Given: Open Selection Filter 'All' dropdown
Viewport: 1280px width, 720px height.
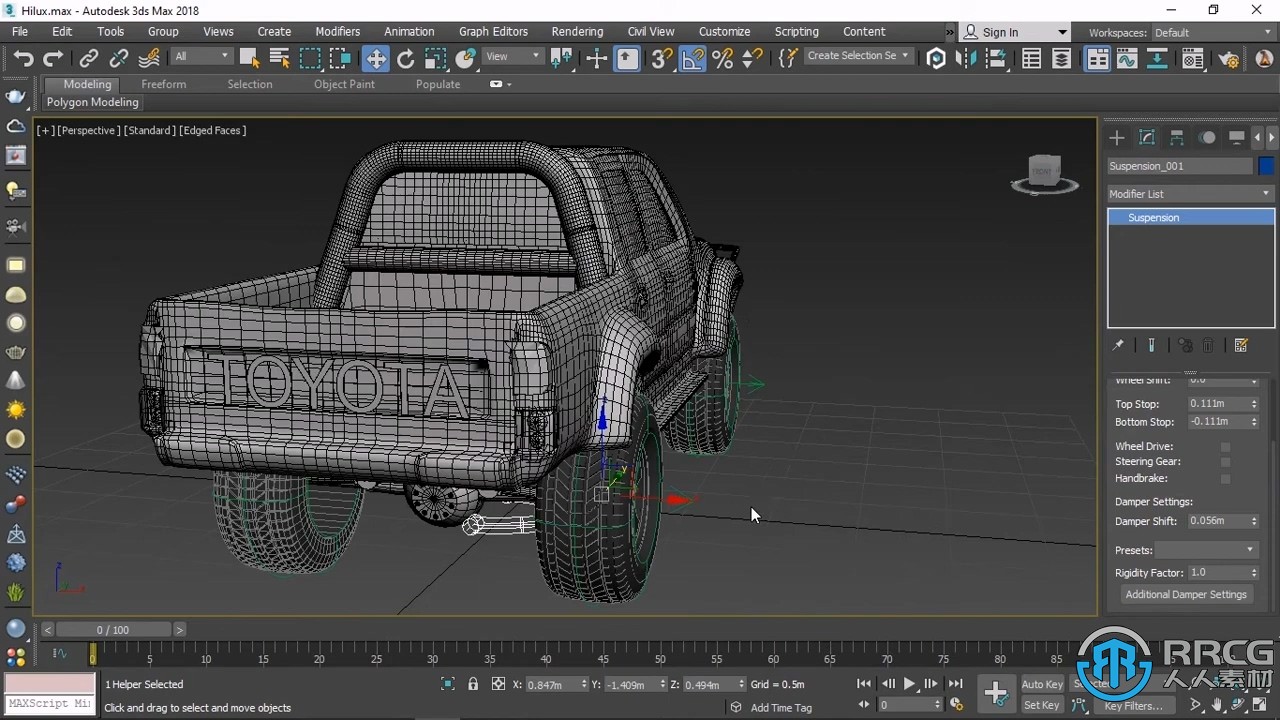Looking at the screenshot, I should pyautogui.click(x=201, y=56).
